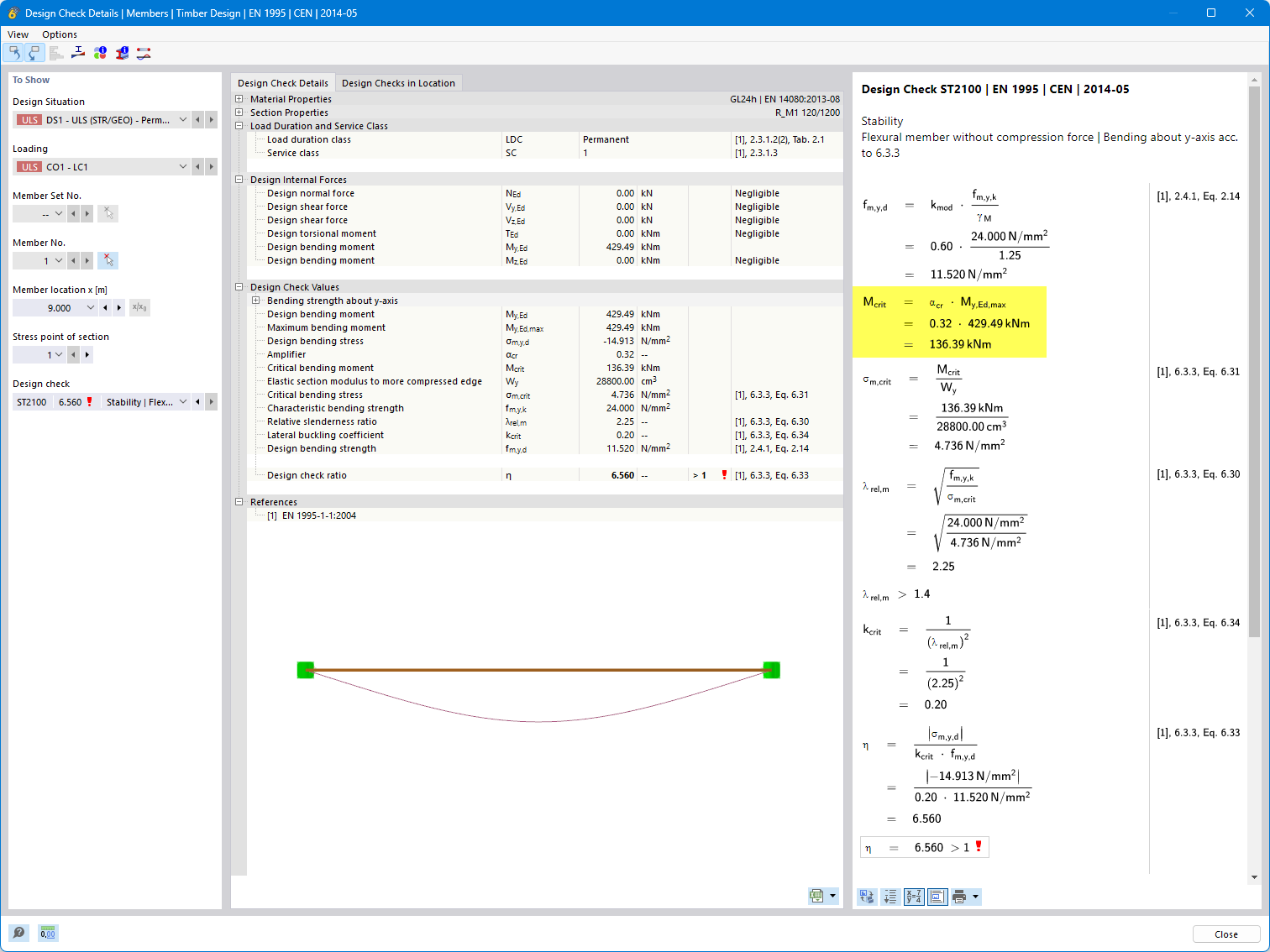
Task: Adjust decimal places with the 0.00 control
Action: [x=48, y=933]
